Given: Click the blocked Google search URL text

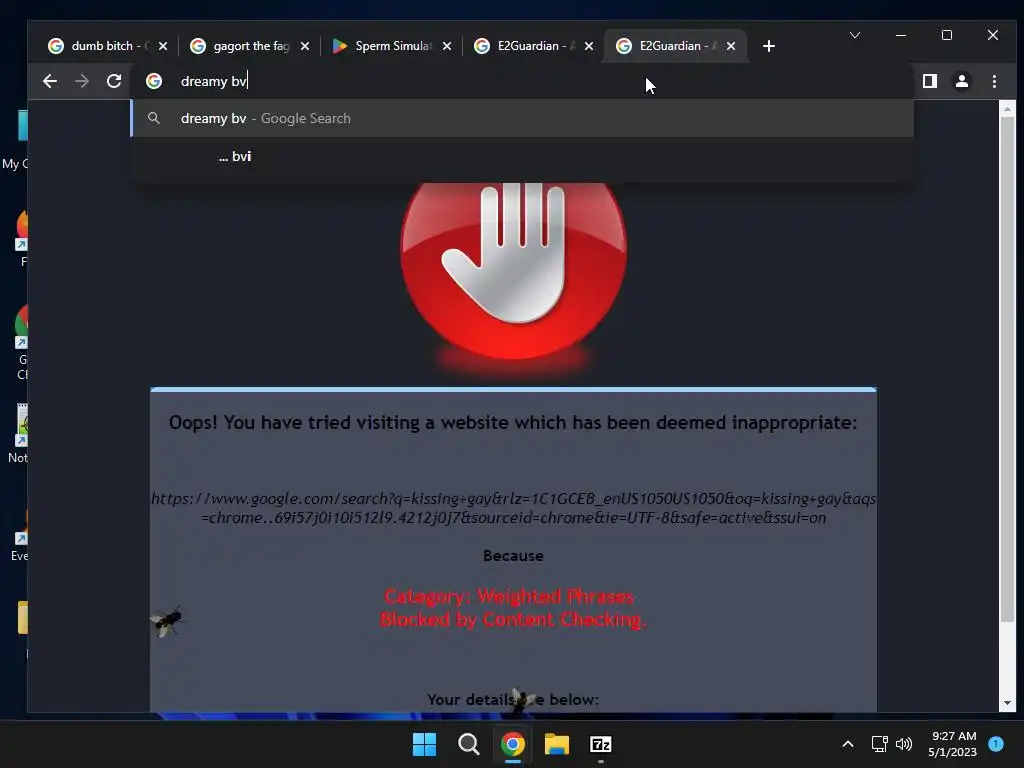Looking at the screenshot, I should pos(513,508).
